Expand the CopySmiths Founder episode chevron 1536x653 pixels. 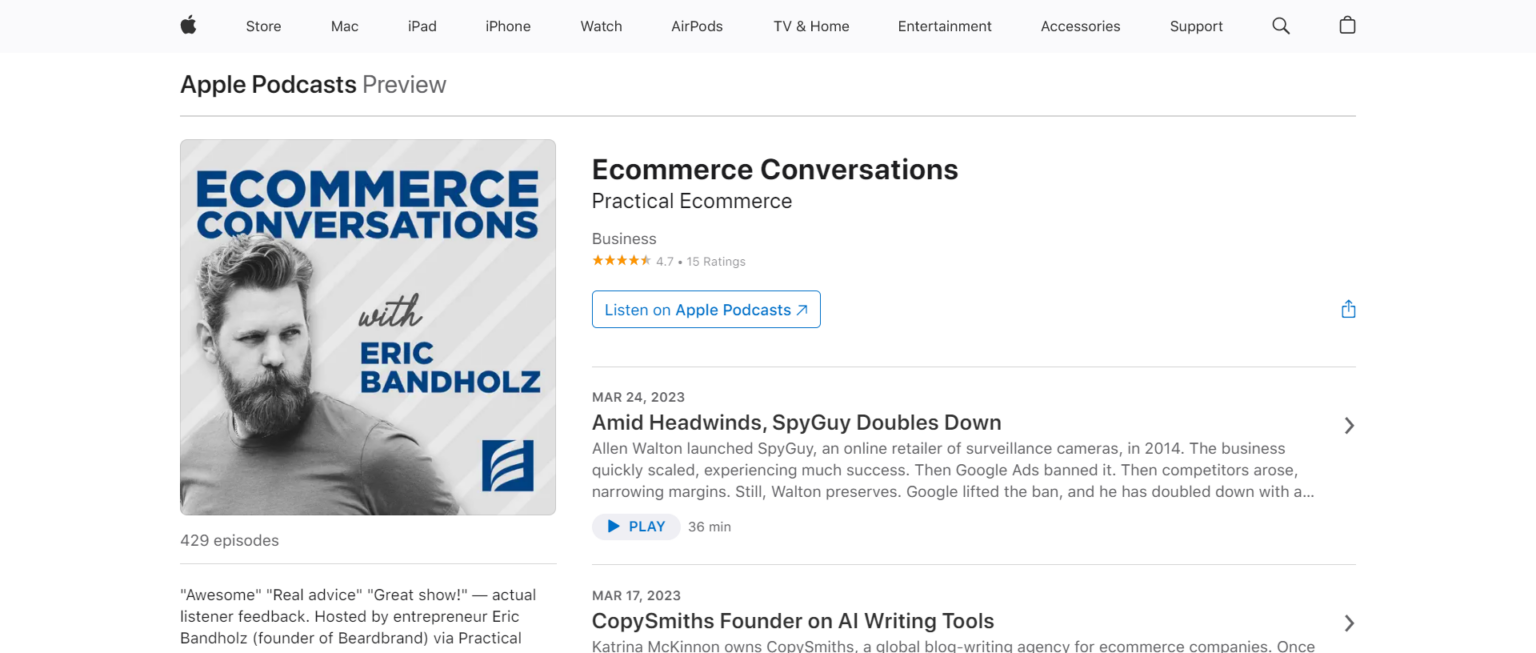tap(1348, 622)
